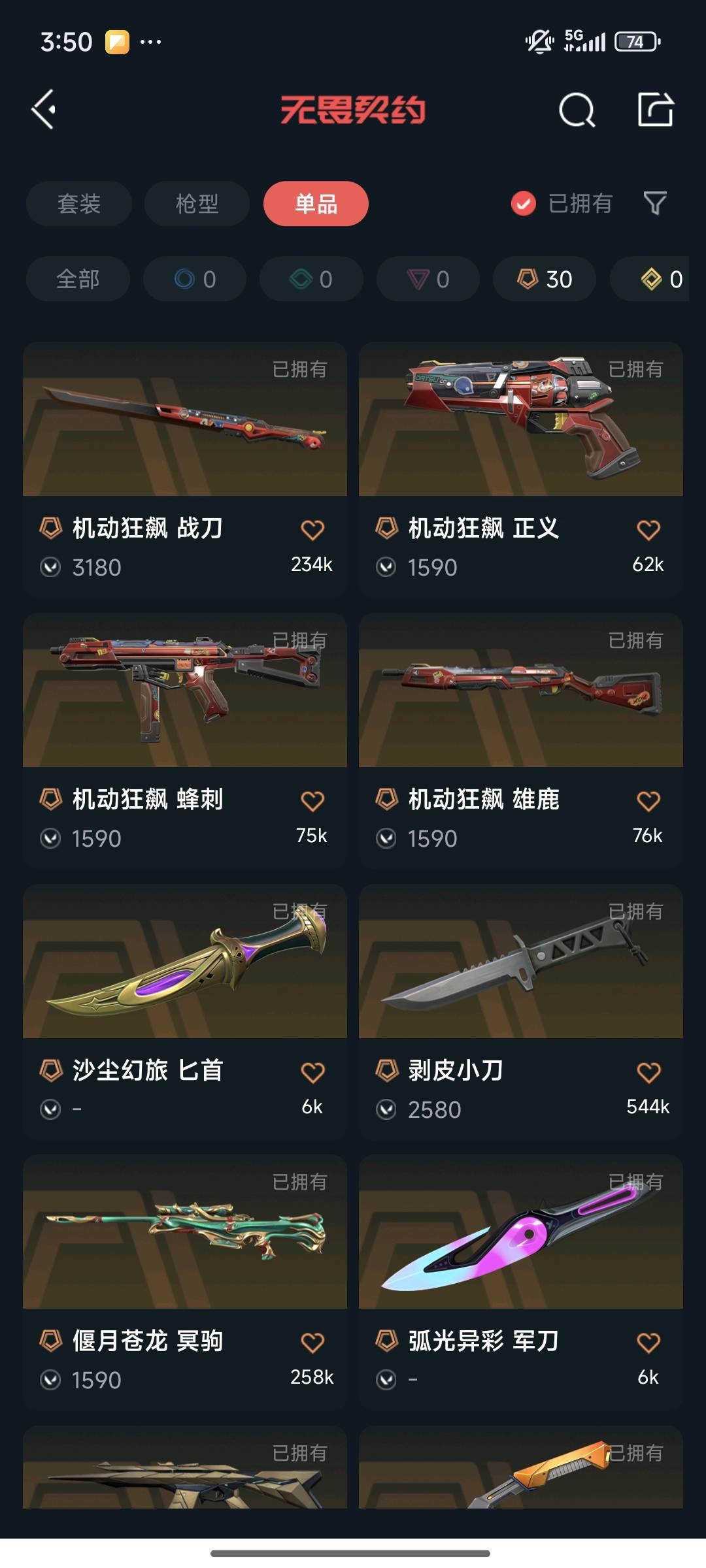
Task: Select the 全部 rarity filter chip
Action: tap(78, 279)
